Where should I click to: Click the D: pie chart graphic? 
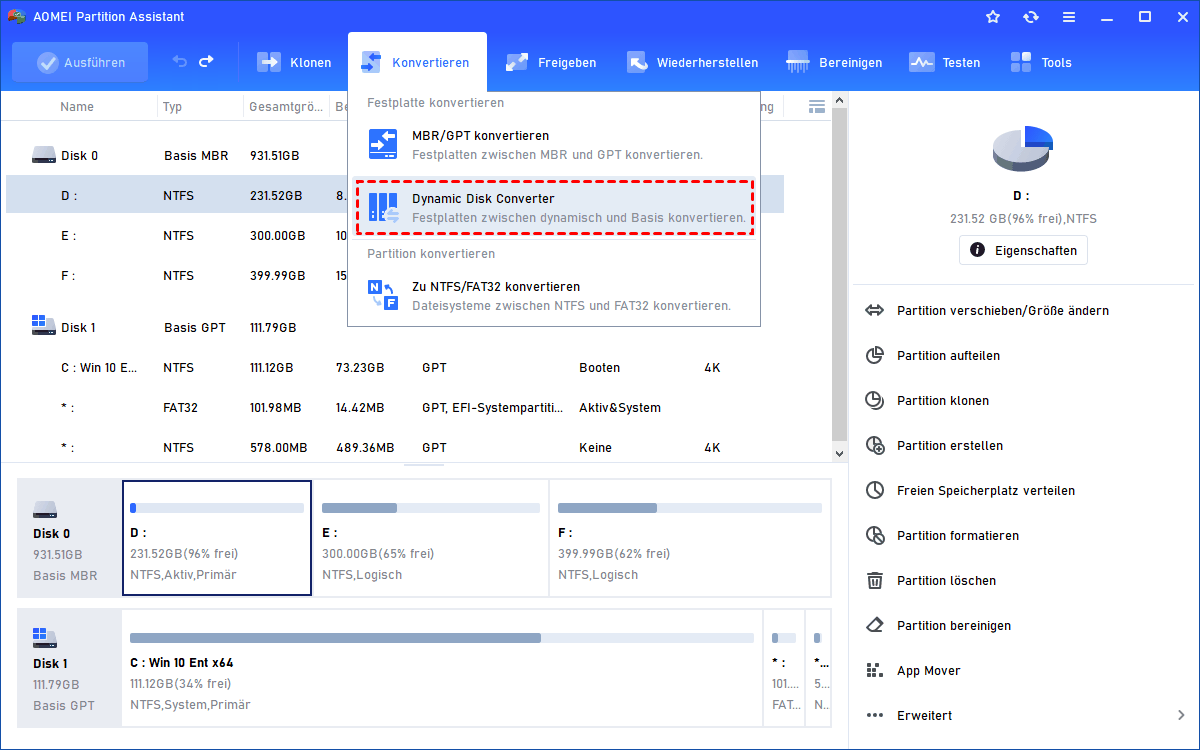(x=1023, y=148)
